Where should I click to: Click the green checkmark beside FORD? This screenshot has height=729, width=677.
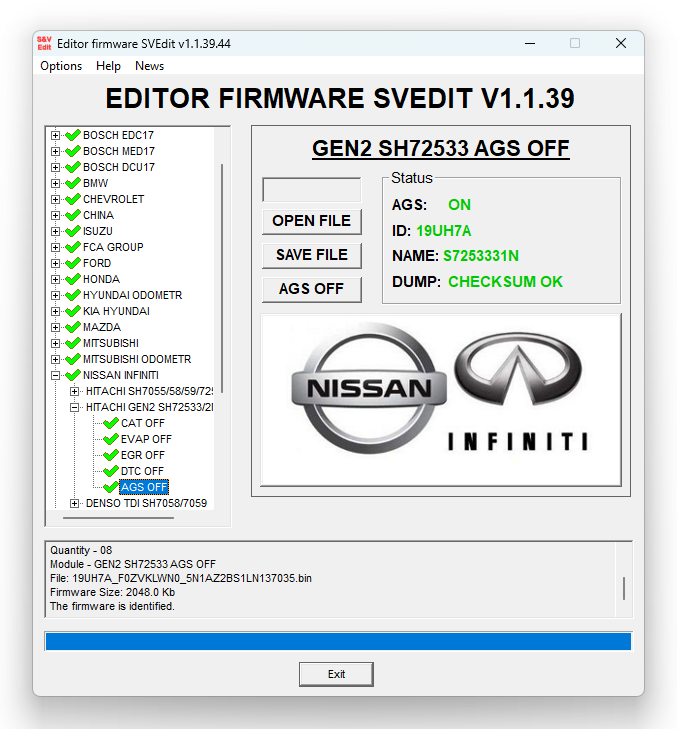(x=73, y=263)
